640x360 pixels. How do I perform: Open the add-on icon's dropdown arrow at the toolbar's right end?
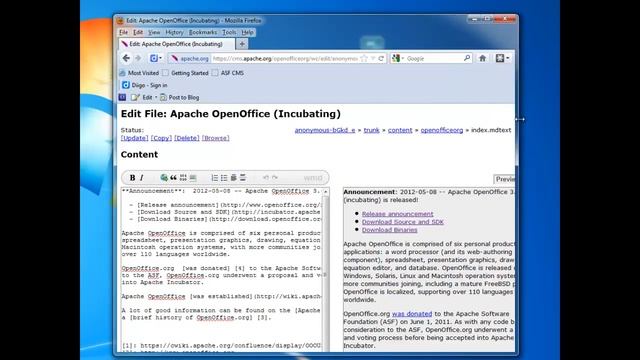coord(508,58)
